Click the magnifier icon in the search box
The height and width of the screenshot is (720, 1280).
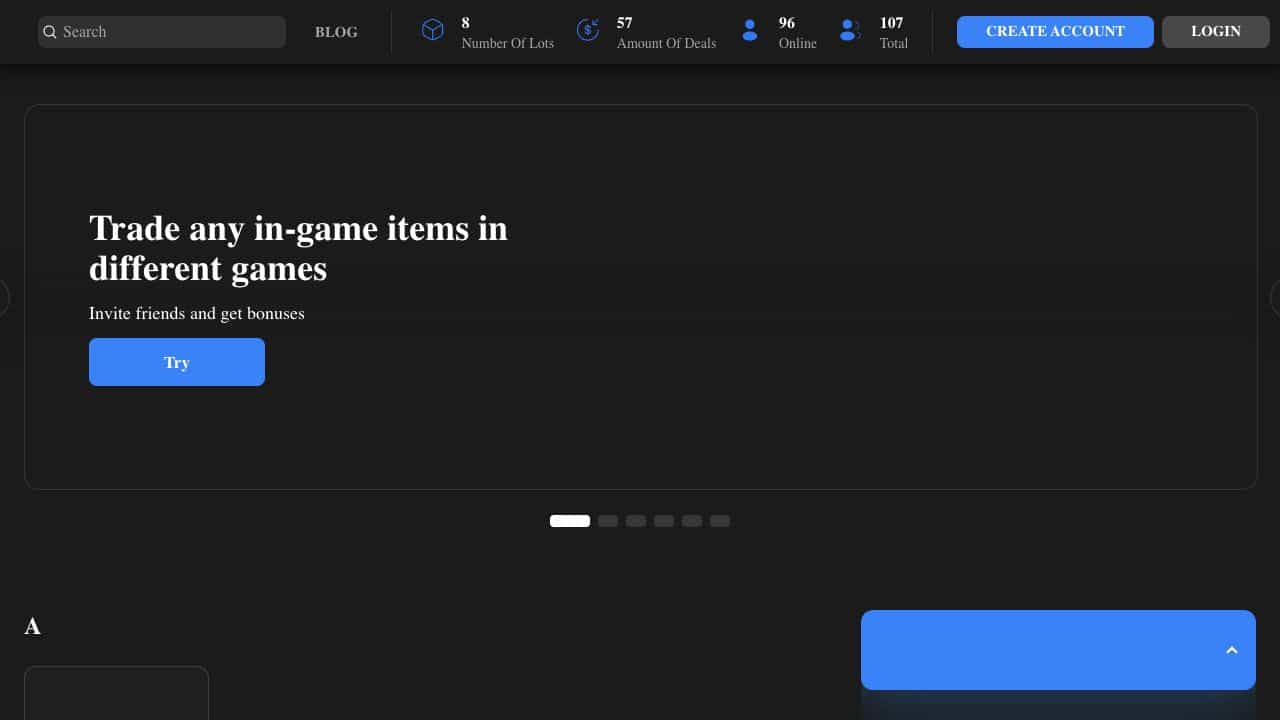(x=50, y=32)
